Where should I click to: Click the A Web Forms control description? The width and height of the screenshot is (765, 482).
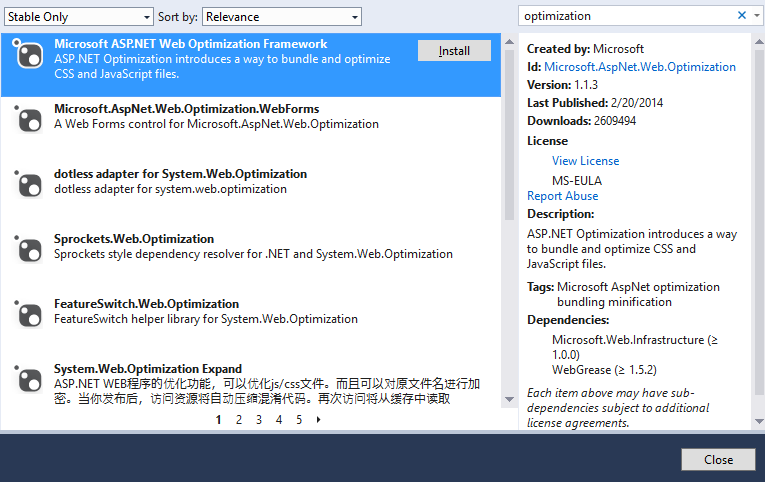click(x=216, y=124)
